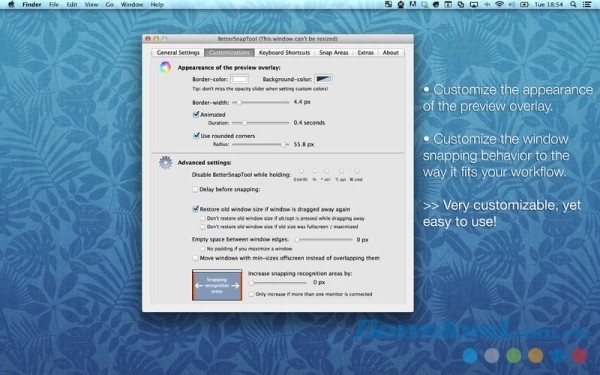Click the Advanced settings gear icon
The width and height of the screenshot is (600, 375).
165,163
